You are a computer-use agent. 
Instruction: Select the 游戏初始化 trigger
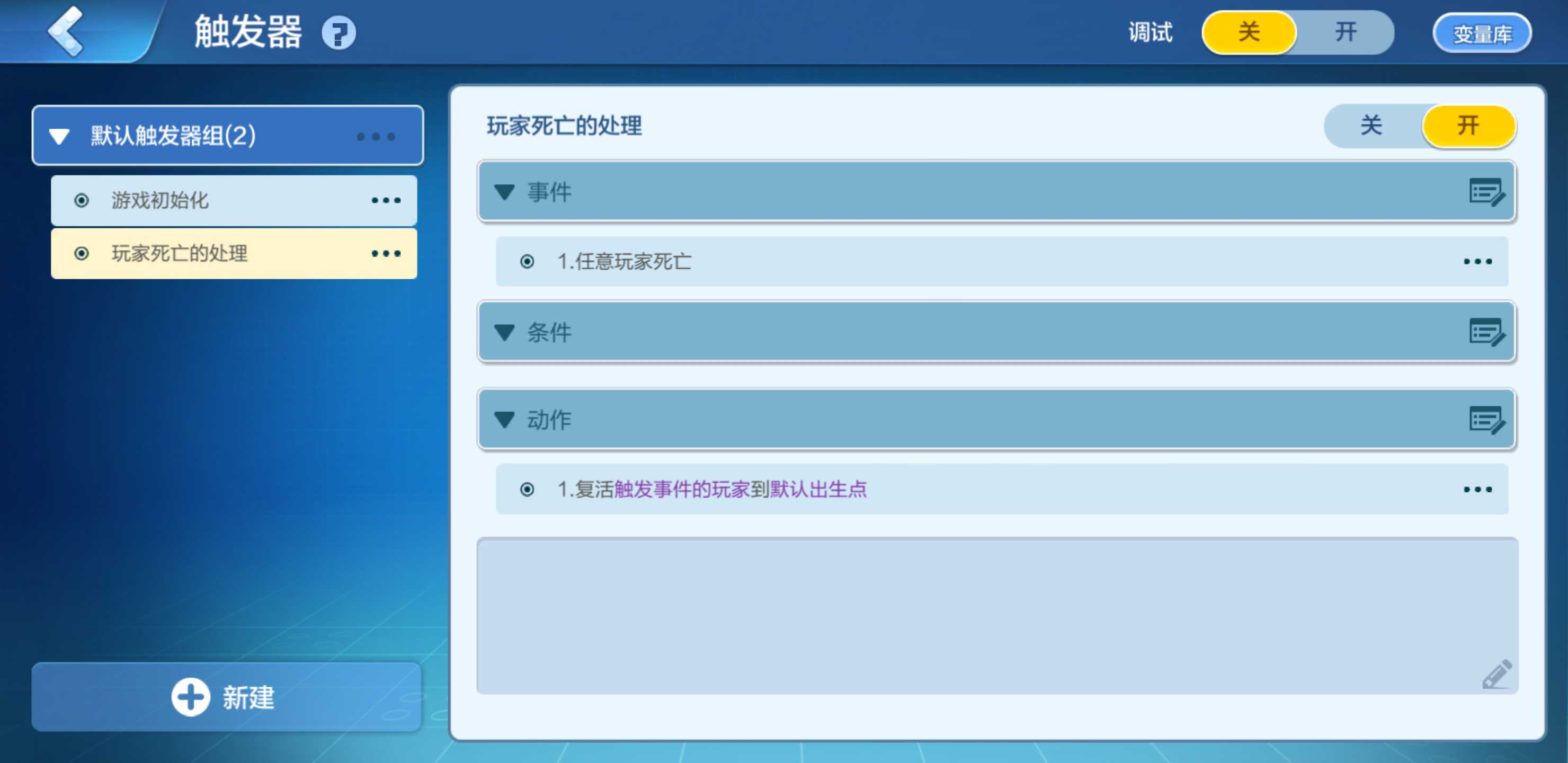pyautogui.click(x=234, y=200)
